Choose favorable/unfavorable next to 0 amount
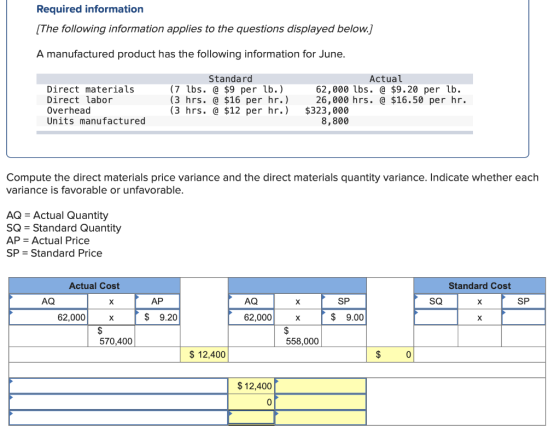This screenshot has width=560, height=444. pos(321,402)
